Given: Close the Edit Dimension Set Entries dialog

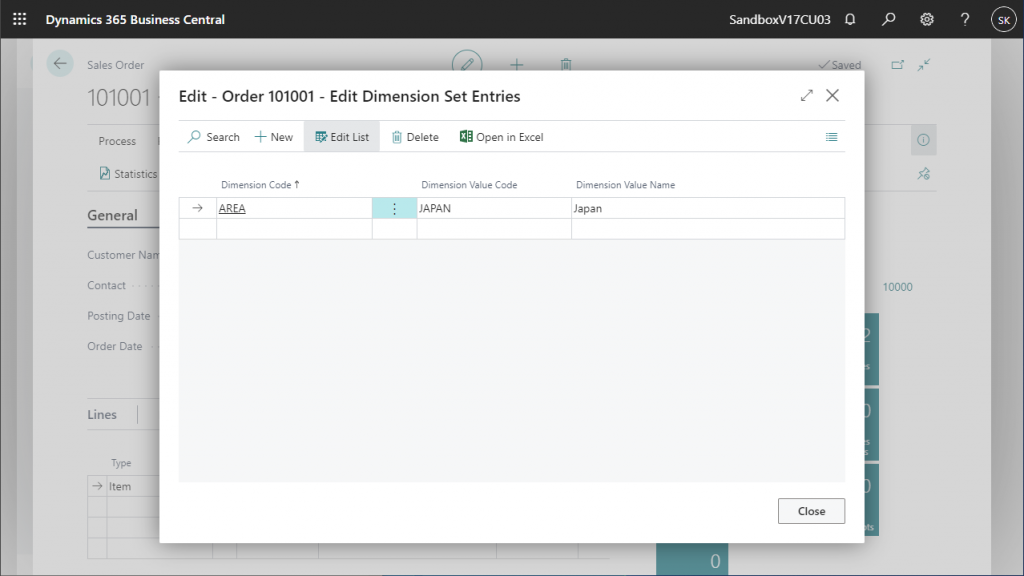Looking at the screenshot, I should coord(832,95).
